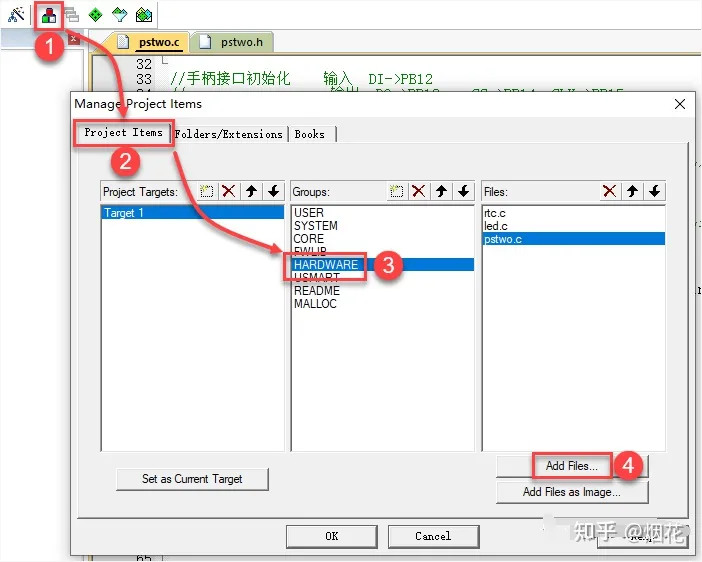This screenshot has width=702, height=562.
Task: Click the multi-project workspace toolbar icon
Action: 72,15
